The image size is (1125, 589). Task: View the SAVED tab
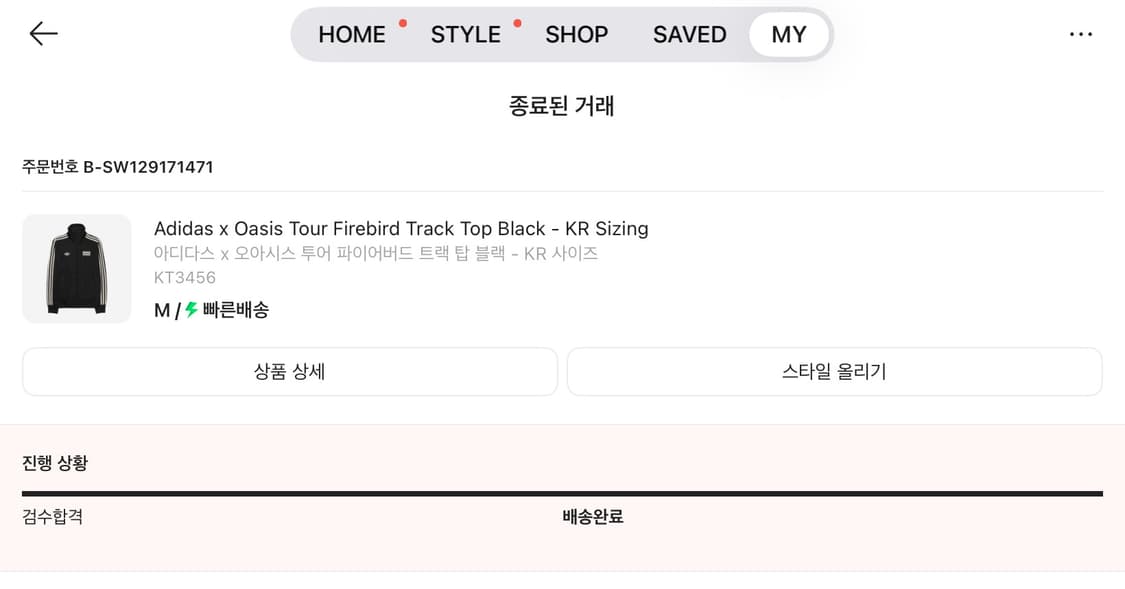(x=689, y=34)
